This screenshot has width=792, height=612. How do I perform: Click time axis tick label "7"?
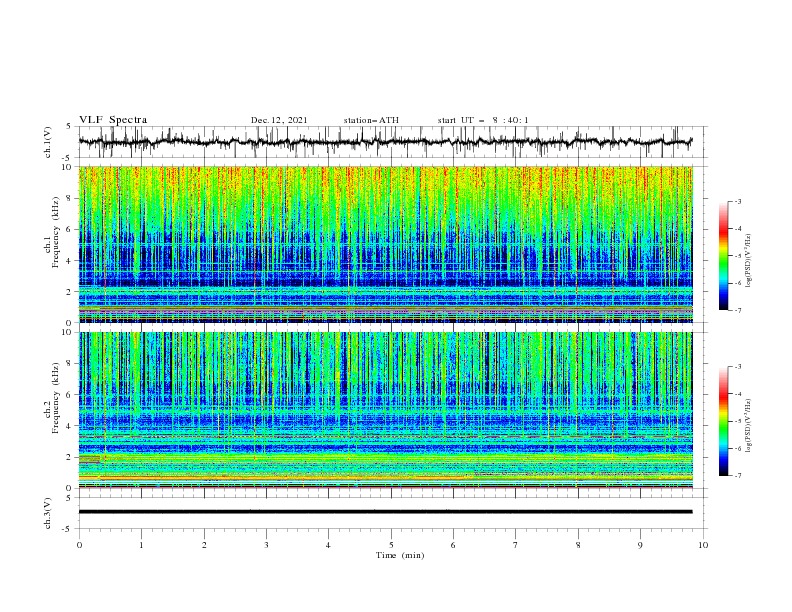coord(516,545)
